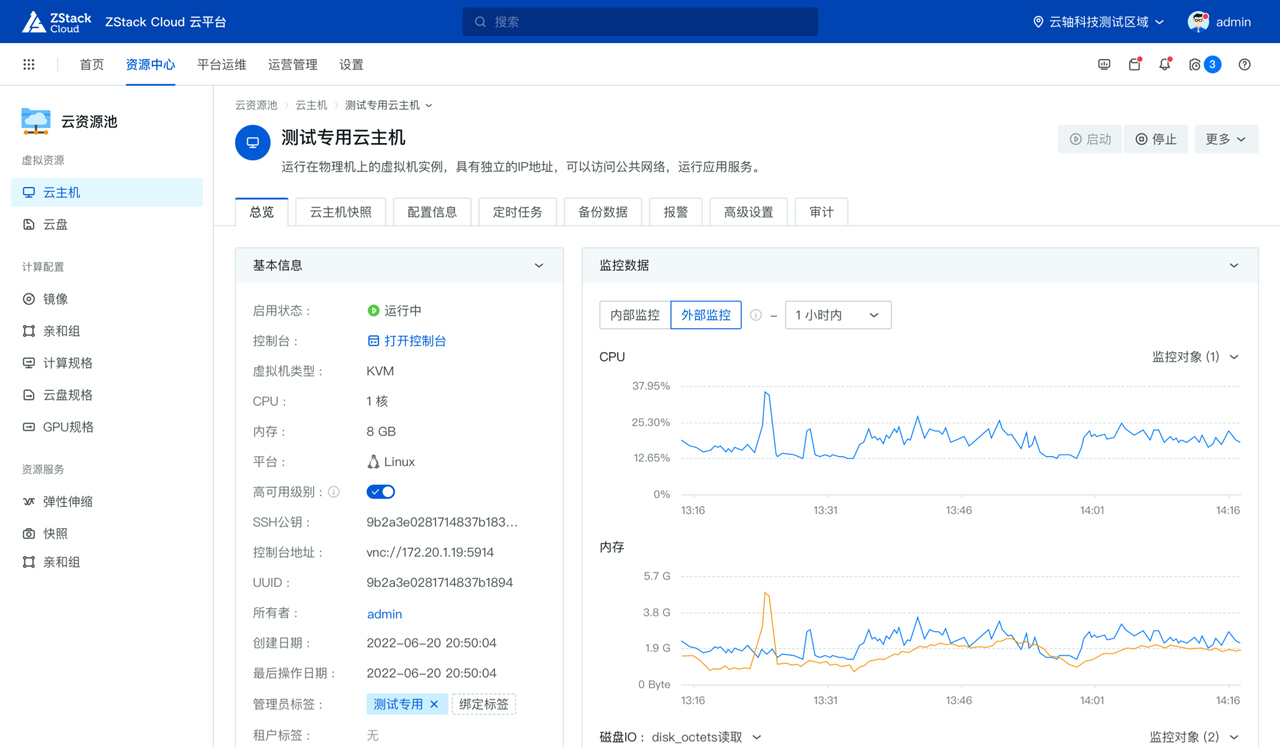Open the apps grid icon near 首页
1280x747 pixels.
pos(28,63)
